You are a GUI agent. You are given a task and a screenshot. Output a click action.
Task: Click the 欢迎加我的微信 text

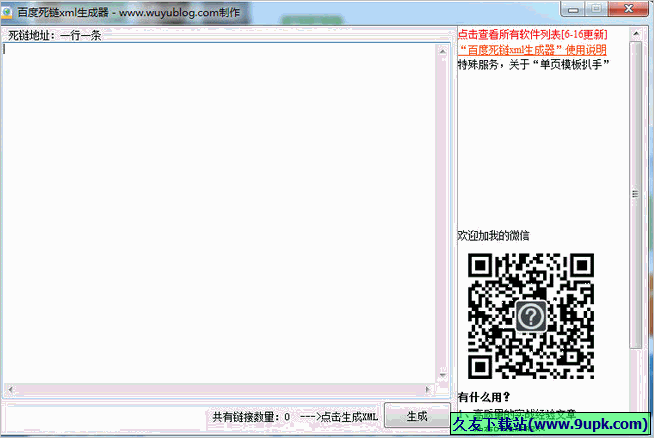tap(493, 236)
